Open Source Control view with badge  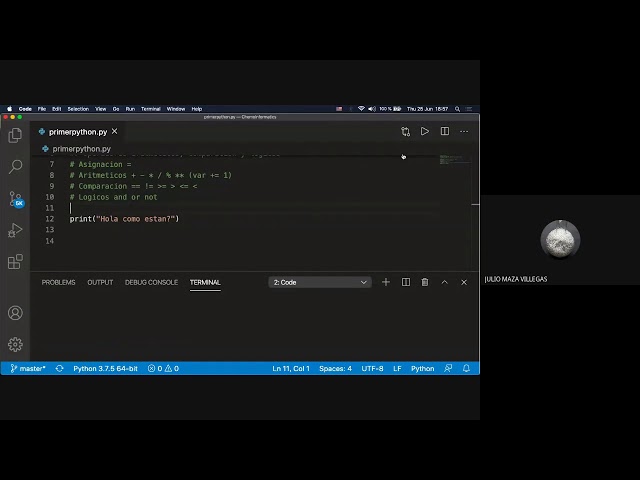point(16,199)
